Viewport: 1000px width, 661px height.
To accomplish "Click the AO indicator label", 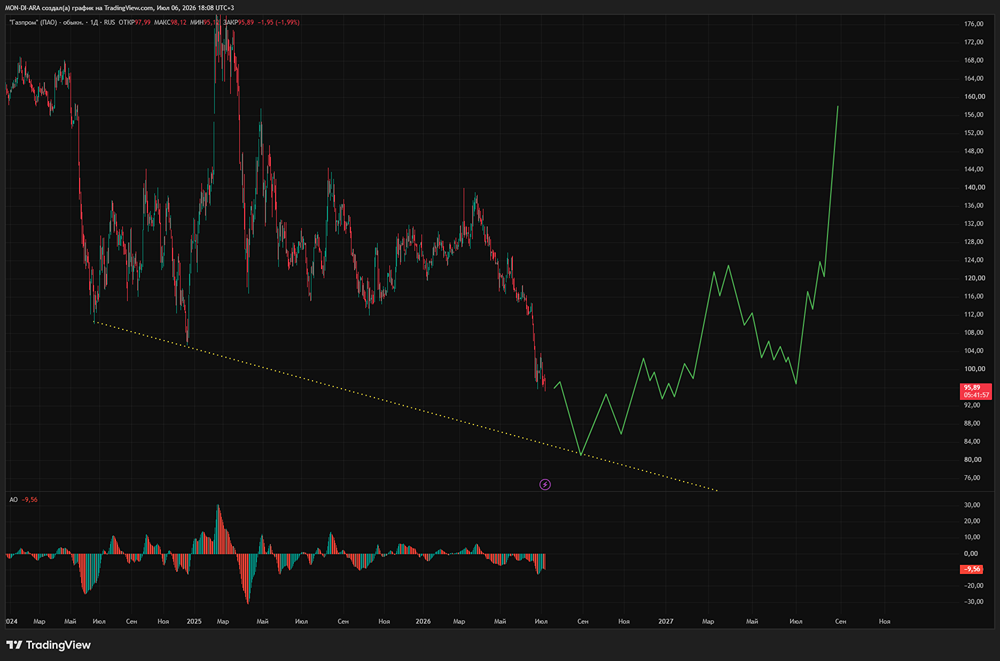I will pos(13,500).
